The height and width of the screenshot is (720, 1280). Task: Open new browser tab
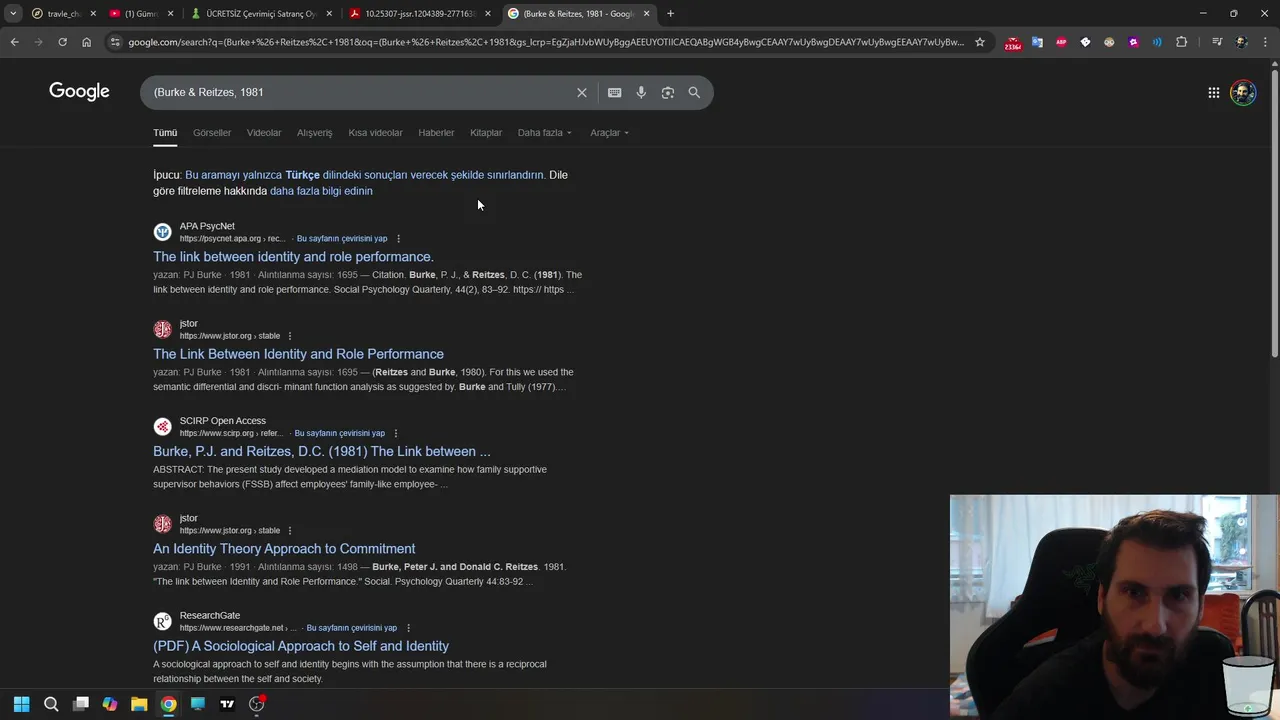[670, 13]
